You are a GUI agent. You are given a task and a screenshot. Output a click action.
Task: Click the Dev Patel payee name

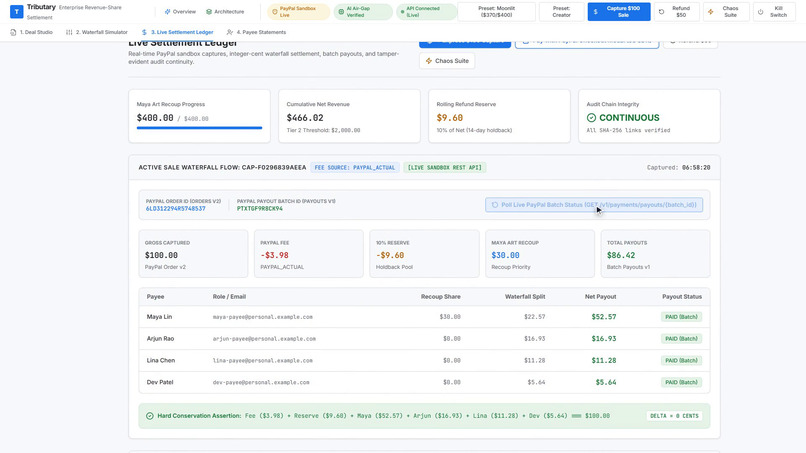pyautogui.click(x=160, y=382)
